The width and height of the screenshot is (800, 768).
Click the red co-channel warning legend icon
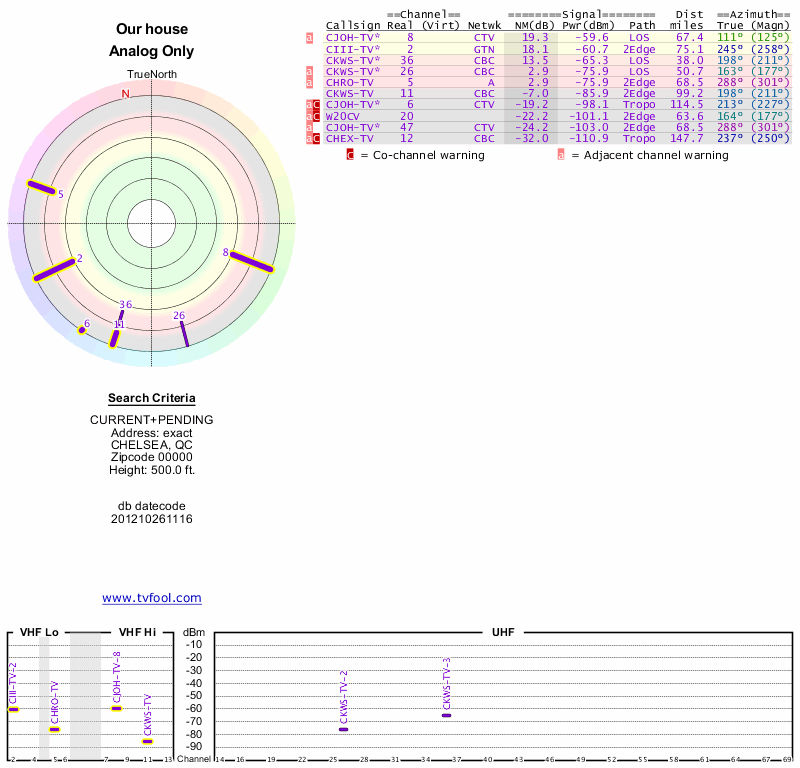coord(350,155)
